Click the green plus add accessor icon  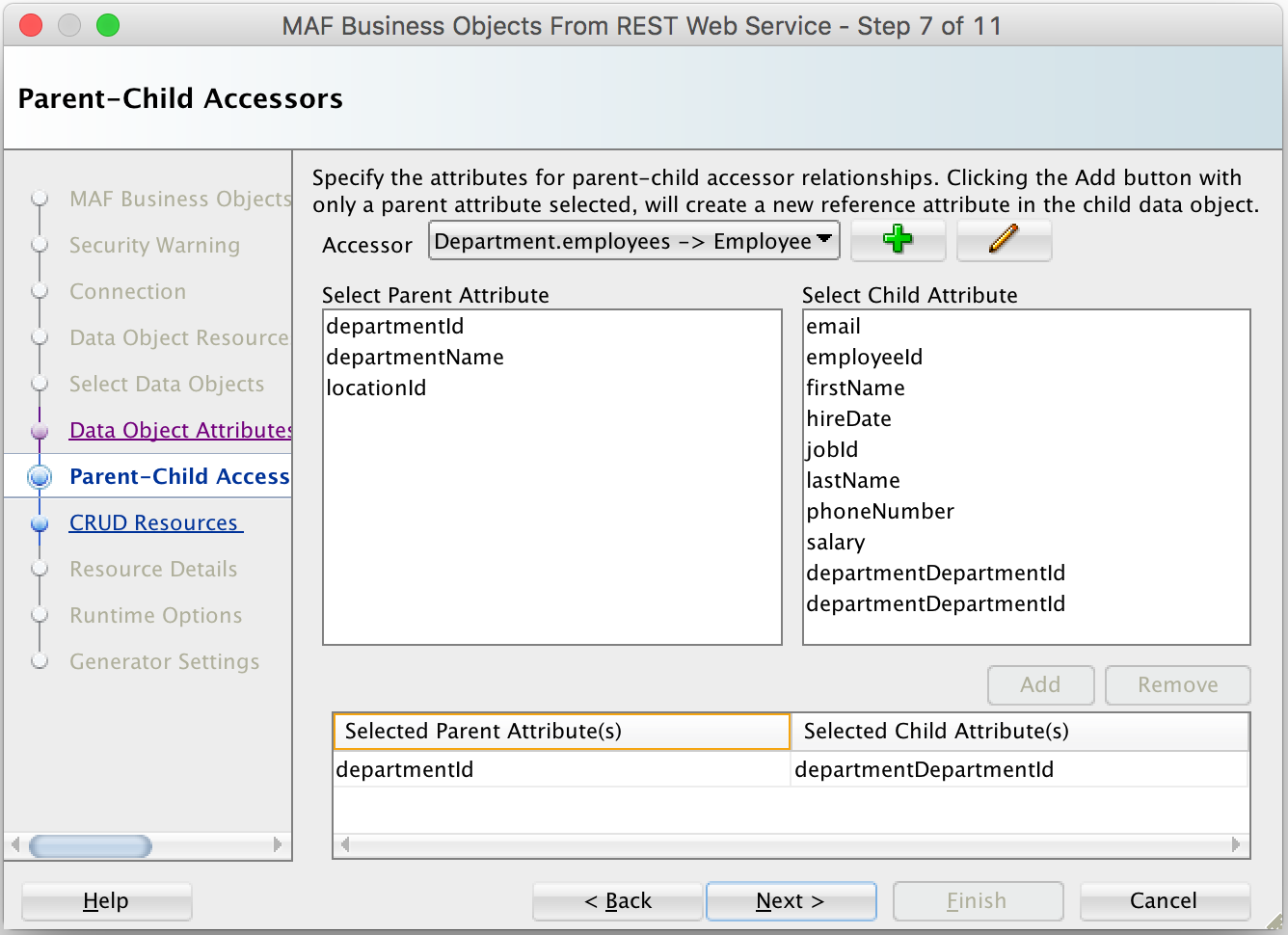pyautogui.click(x=898, y=240)
